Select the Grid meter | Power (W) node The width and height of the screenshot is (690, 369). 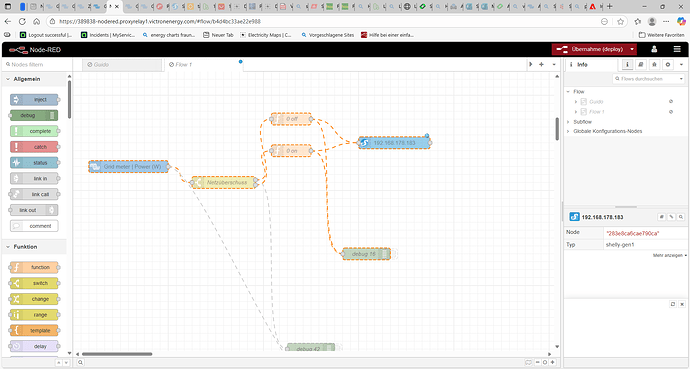click(128, 167)
